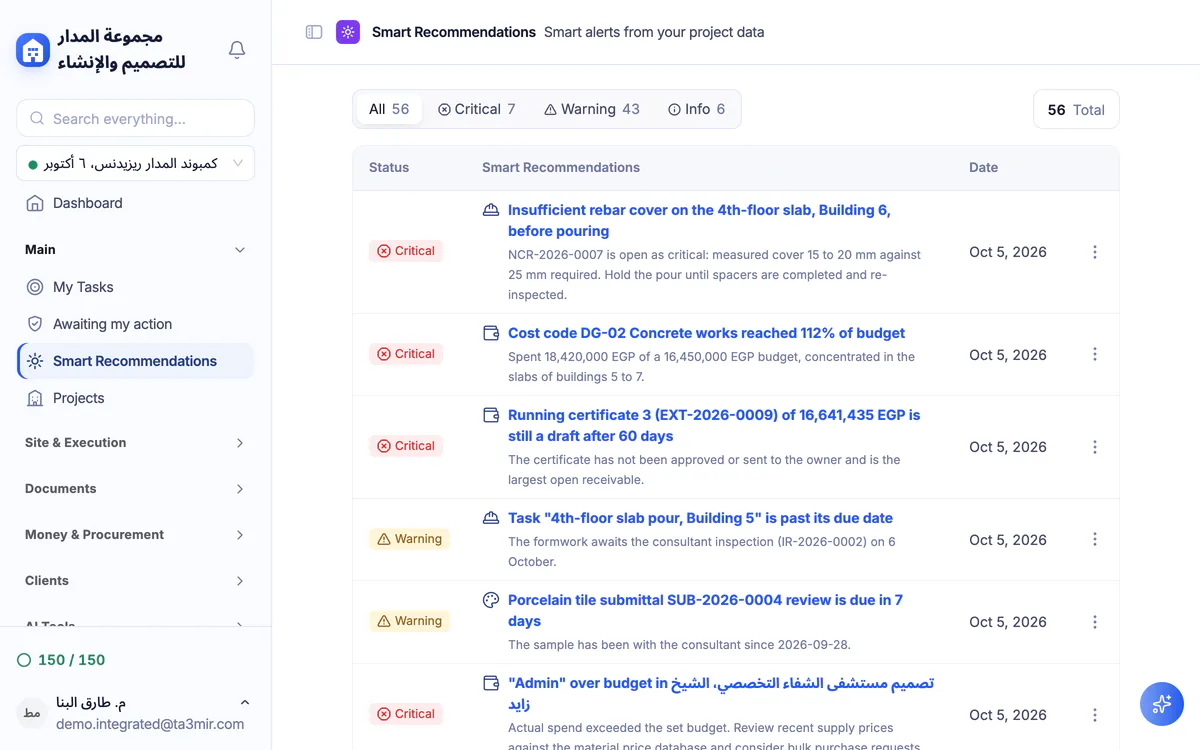Open row menu for 4th-floor slab pour task
This screenshot has width=1200, height=750.
1095,539
